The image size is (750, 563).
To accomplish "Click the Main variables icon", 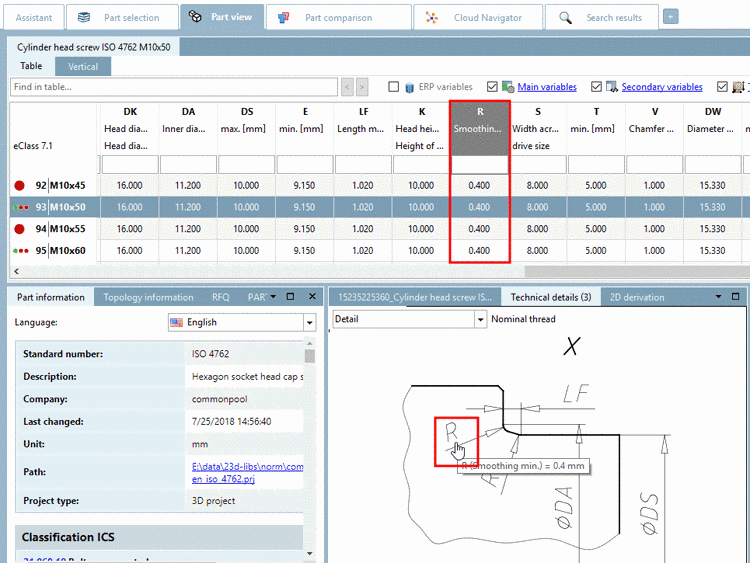I will [x=508, y=87].
